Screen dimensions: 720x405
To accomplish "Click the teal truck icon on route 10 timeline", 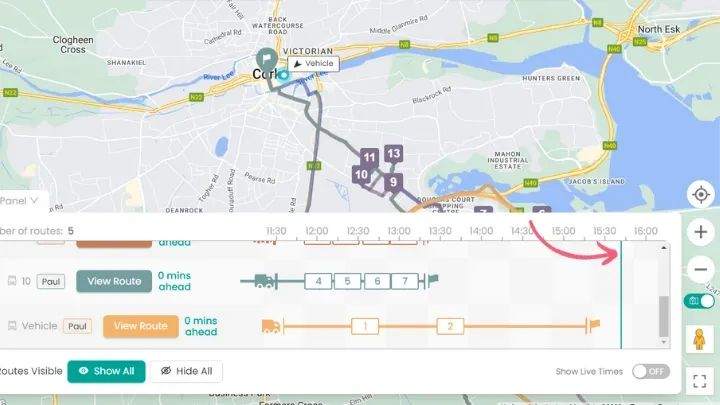I will pos(264,281).
